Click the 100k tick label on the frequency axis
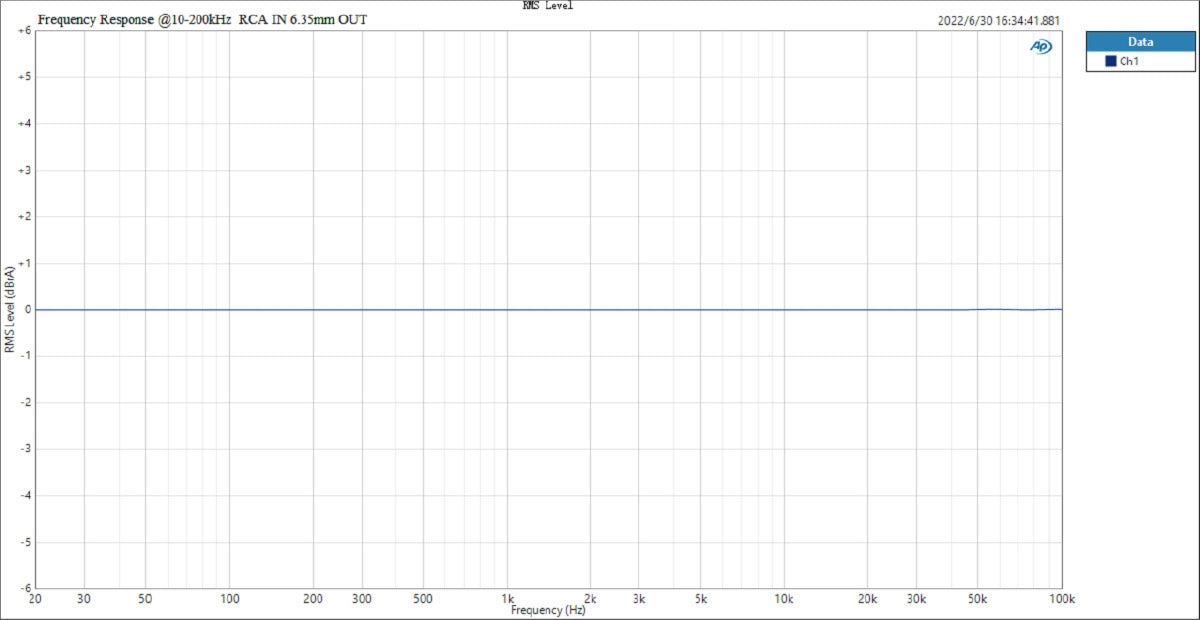 [1061, 599]
